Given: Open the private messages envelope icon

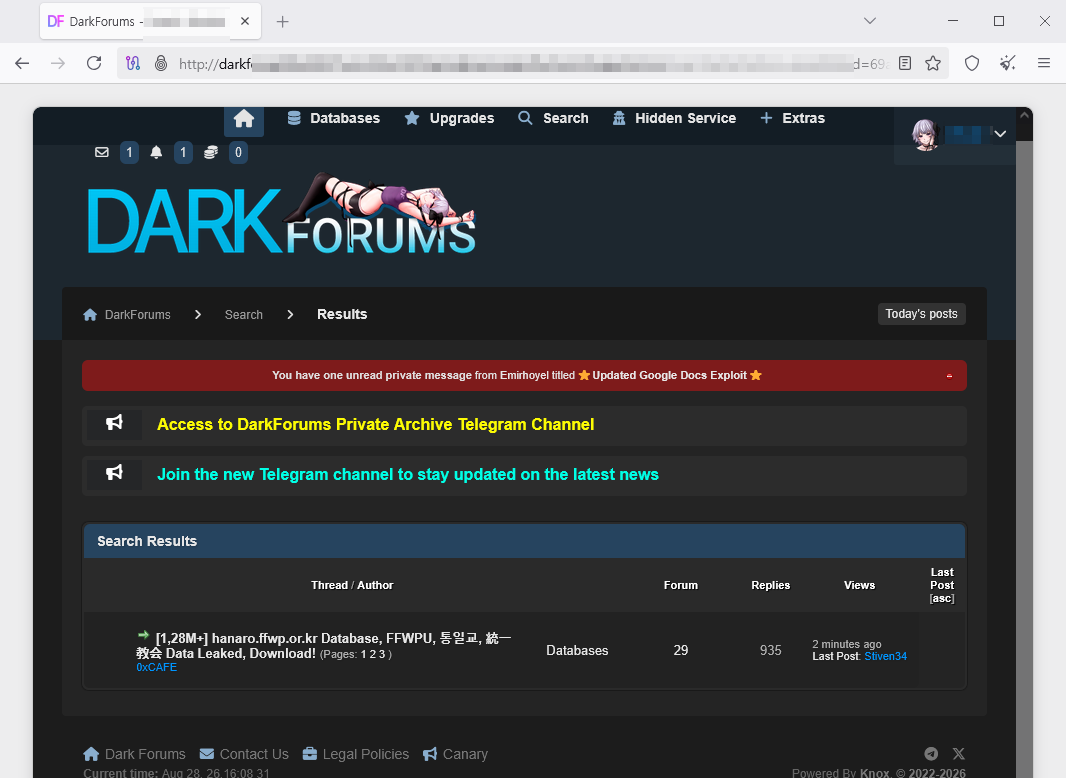Looking at the screenshot, I should point(102,152).
